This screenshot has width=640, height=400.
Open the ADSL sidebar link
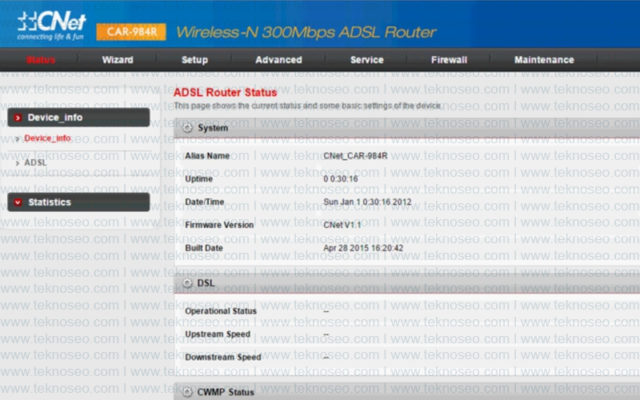[35, 163]
